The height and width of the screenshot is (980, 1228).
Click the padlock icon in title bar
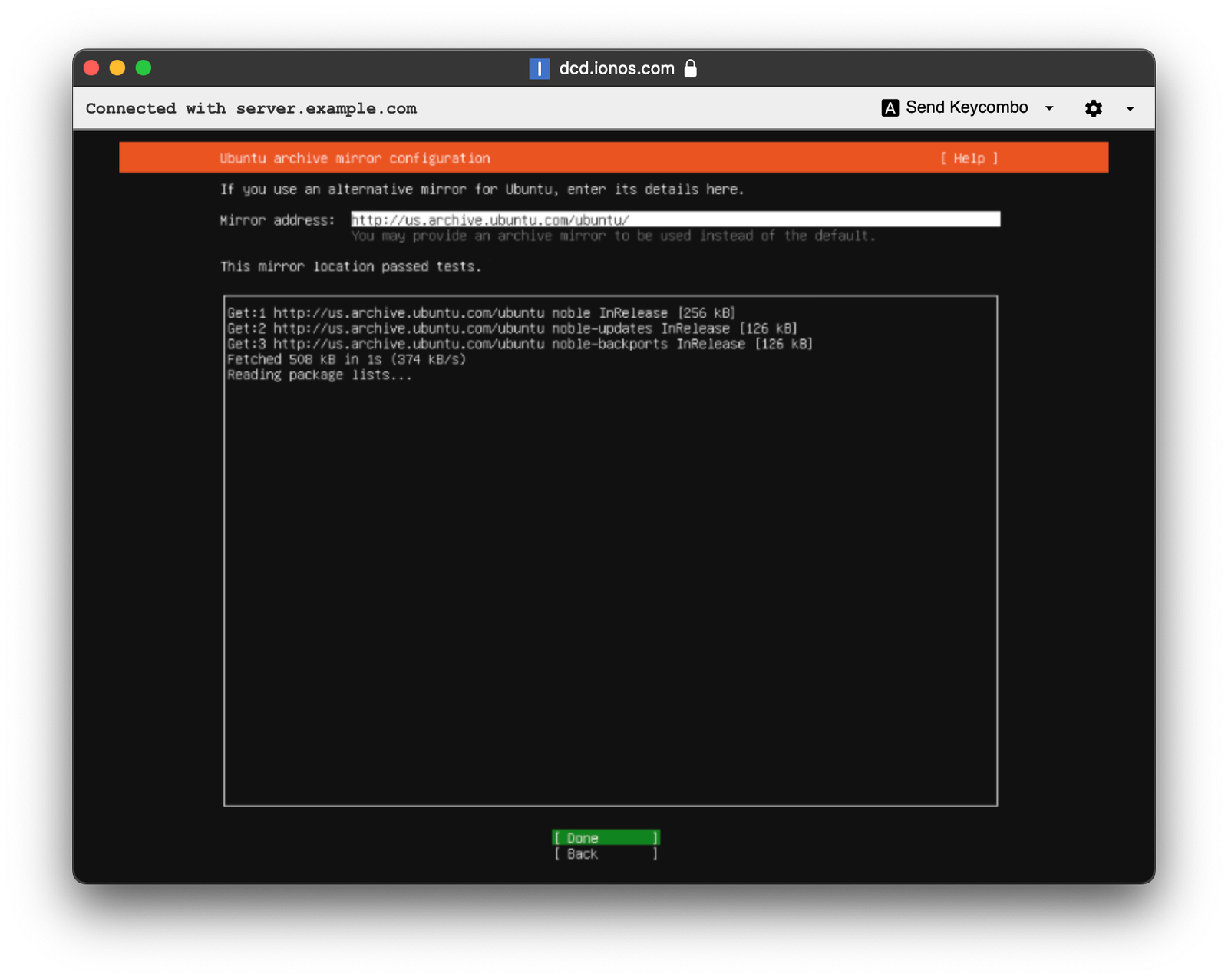coord(691,68)
